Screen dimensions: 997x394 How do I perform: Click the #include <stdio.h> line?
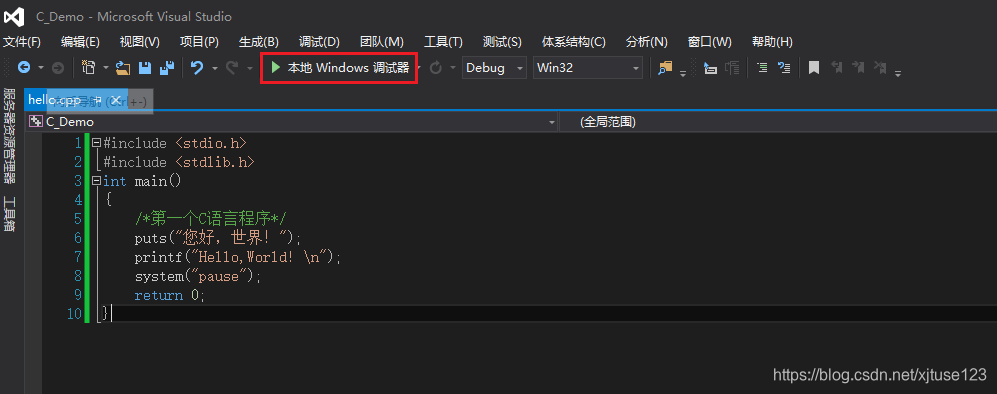click(x=175, y=143)
